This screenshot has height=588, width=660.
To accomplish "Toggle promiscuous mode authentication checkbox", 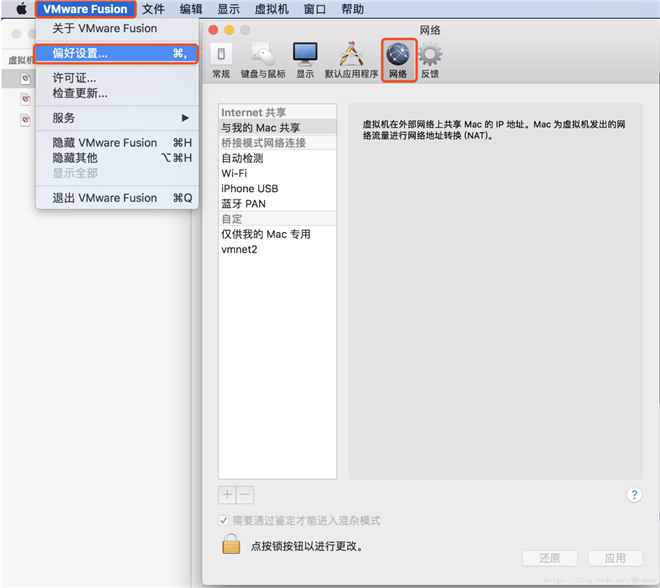I will click(224, 520).
